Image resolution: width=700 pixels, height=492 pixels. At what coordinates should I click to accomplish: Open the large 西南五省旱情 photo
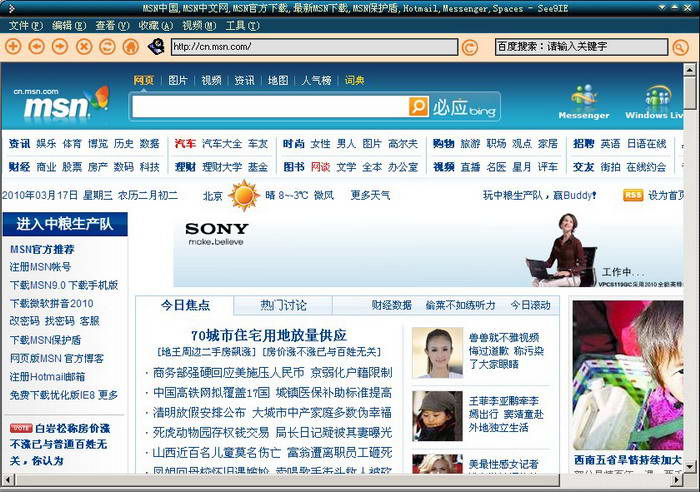coord(628,375)
